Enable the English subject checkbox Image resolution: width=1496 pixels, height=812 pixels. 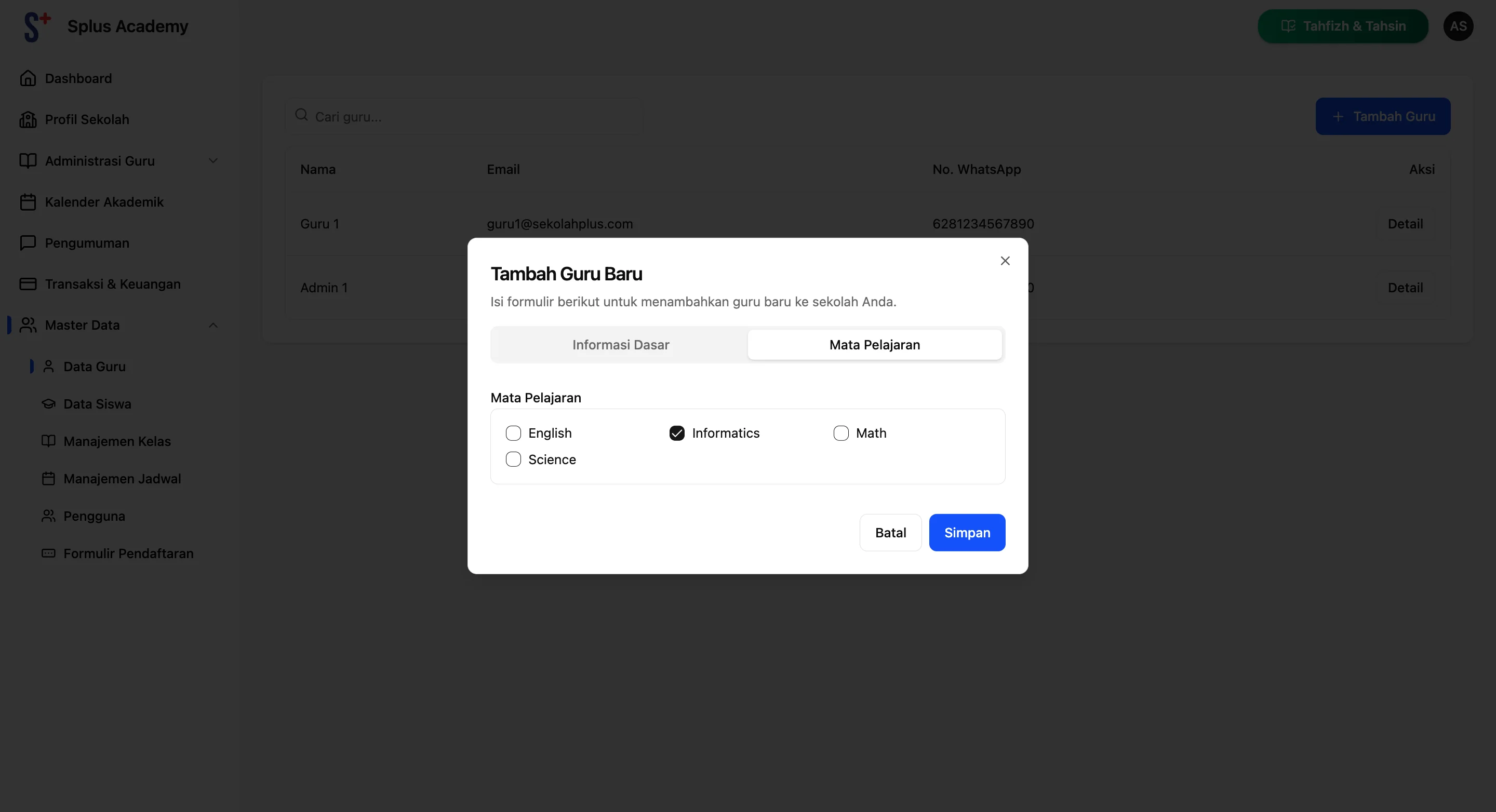pos(513,433)
